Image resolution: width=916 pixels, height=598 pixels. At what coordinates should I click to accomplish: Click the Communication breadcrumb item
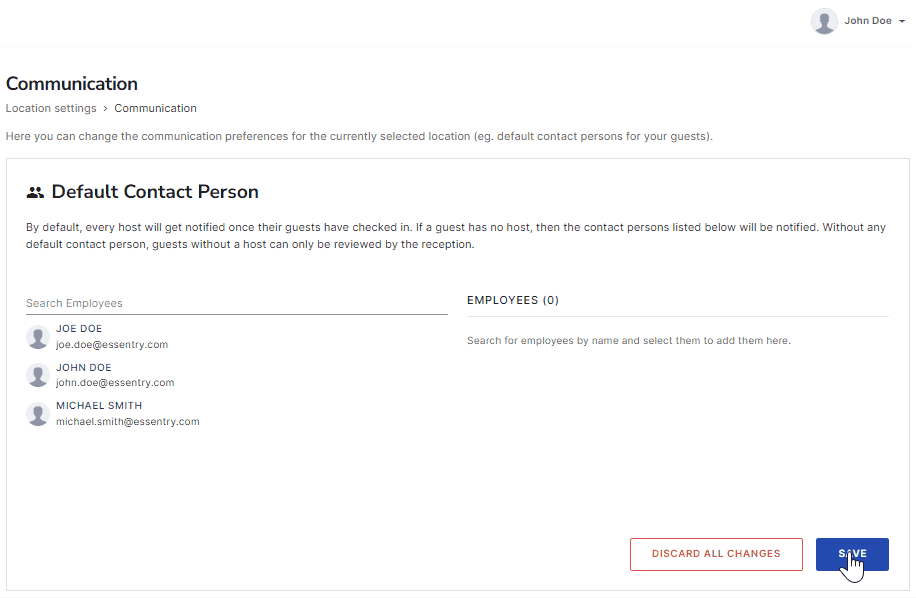(x=155, y=108)
